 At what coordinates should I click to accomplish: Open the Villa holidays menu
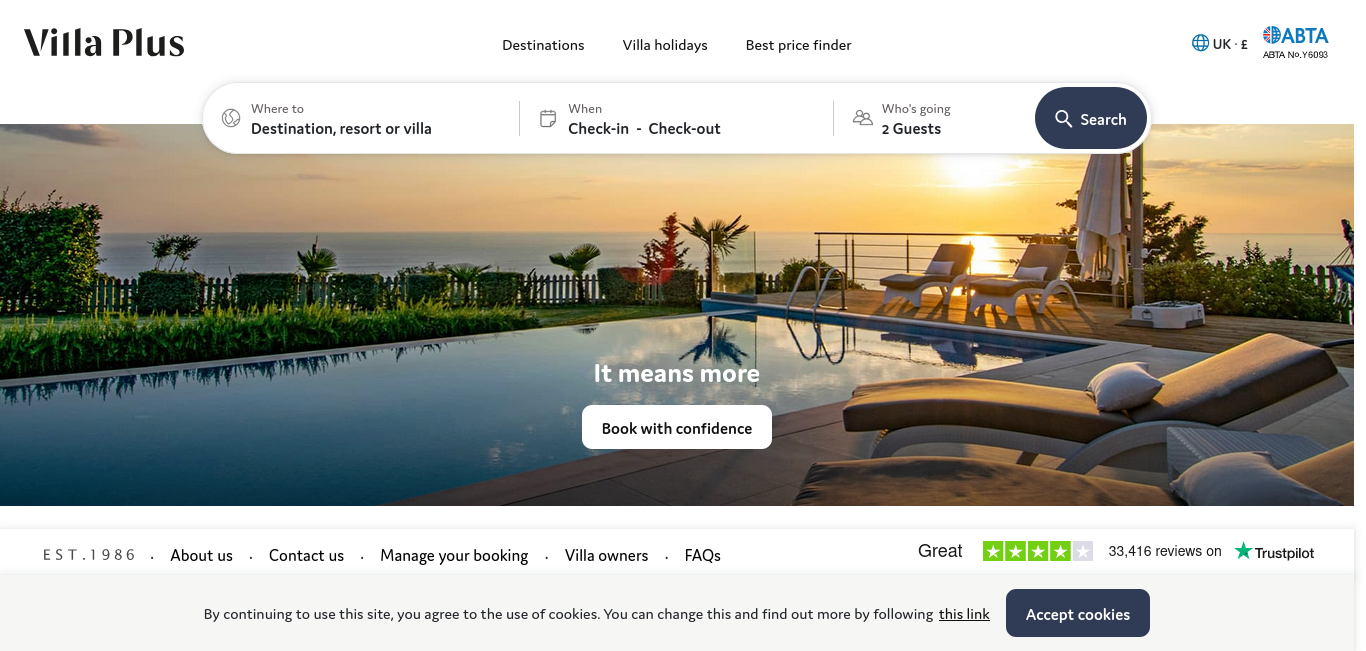(x=665, y=45)
